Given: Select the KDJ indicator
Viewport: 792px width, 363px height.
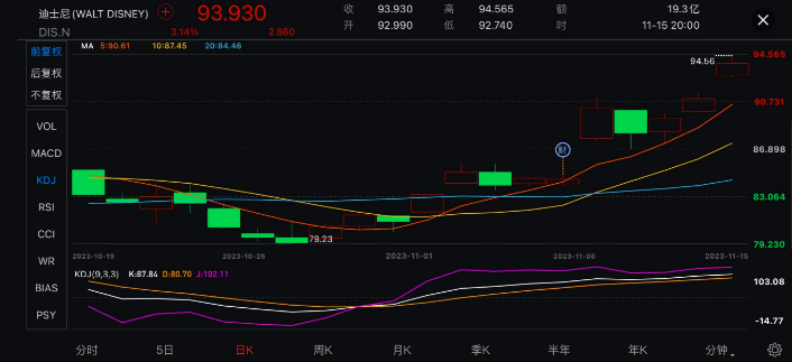Looking at the screenshot, I should point(46,180).
